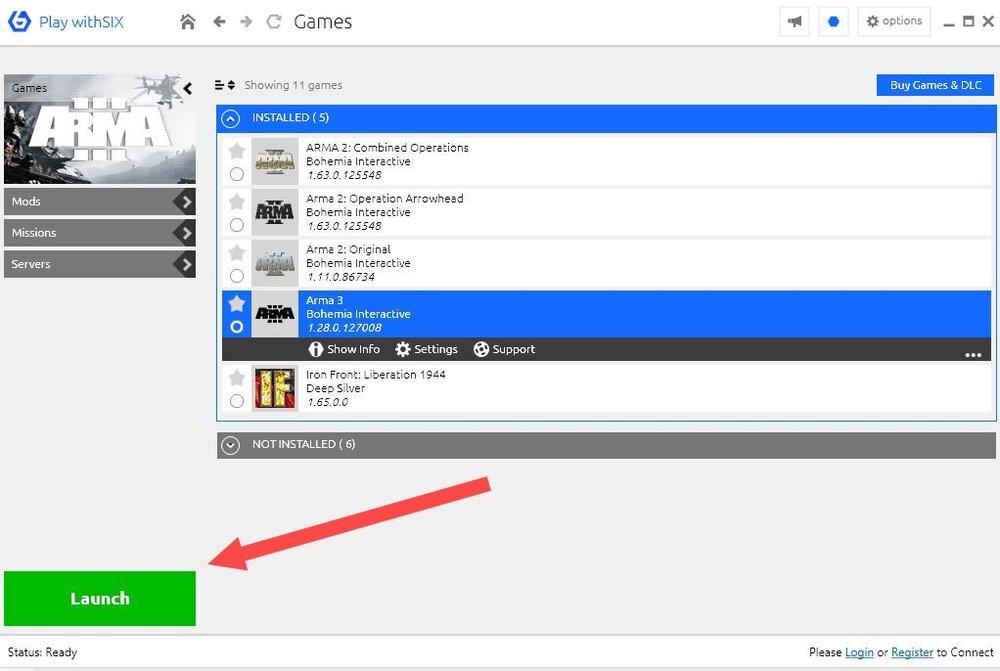Viewport: 1000px width, 671px height.
Task: Select the Arma 3 radio button
Action: [x=237, y=327]
